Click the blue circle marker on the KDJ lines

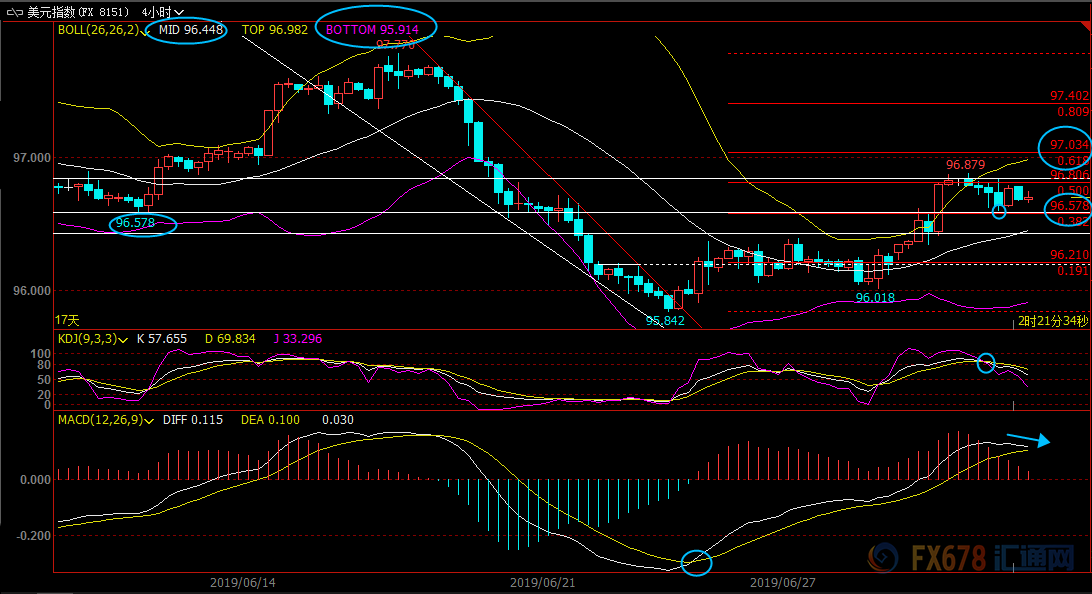click(986, 363)
